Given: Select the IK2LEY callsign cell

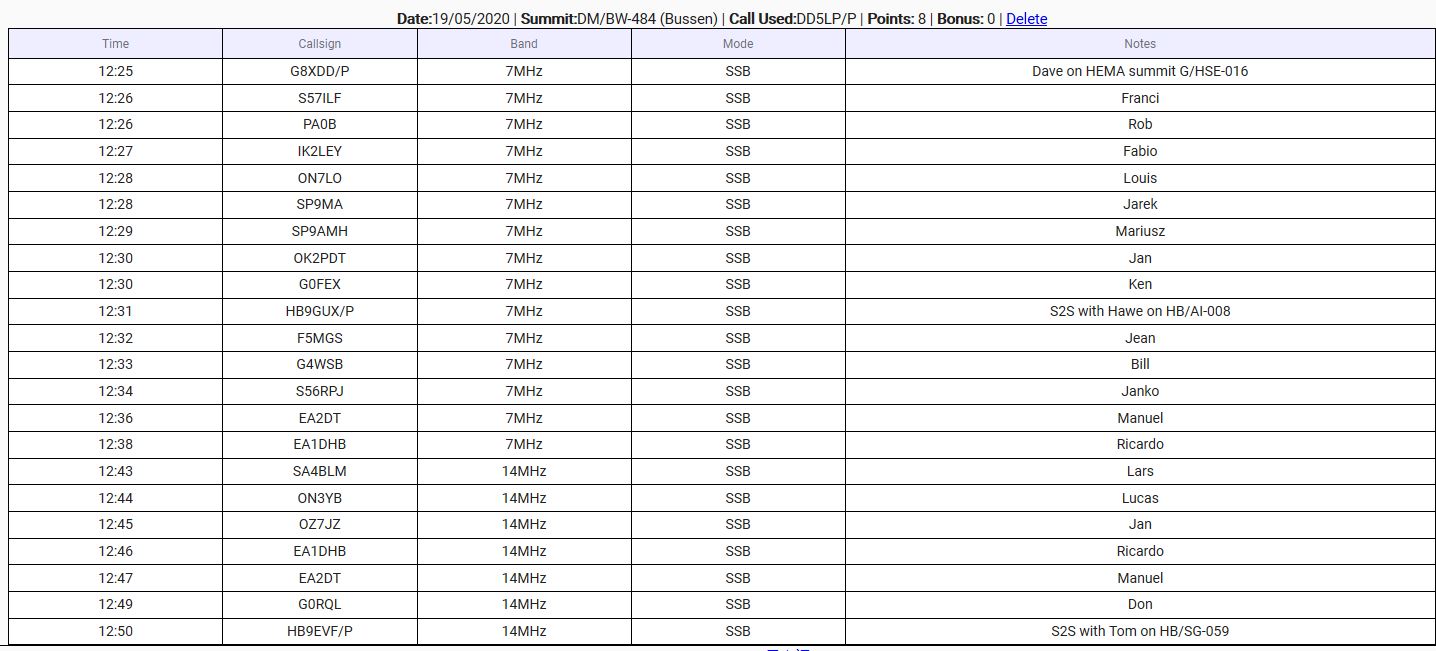Looking at the screenshot, I should click(x=319, y=151).
